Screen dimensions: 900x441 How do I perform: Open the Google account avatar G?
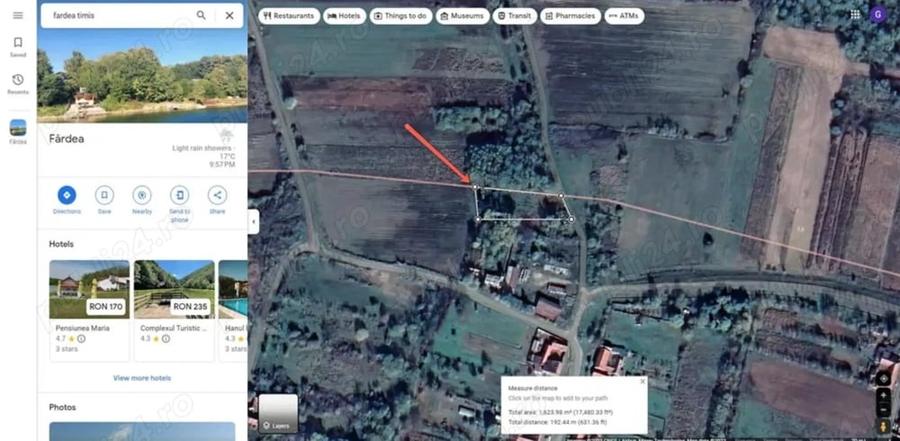pyautogui.click(x=878, y=15)
